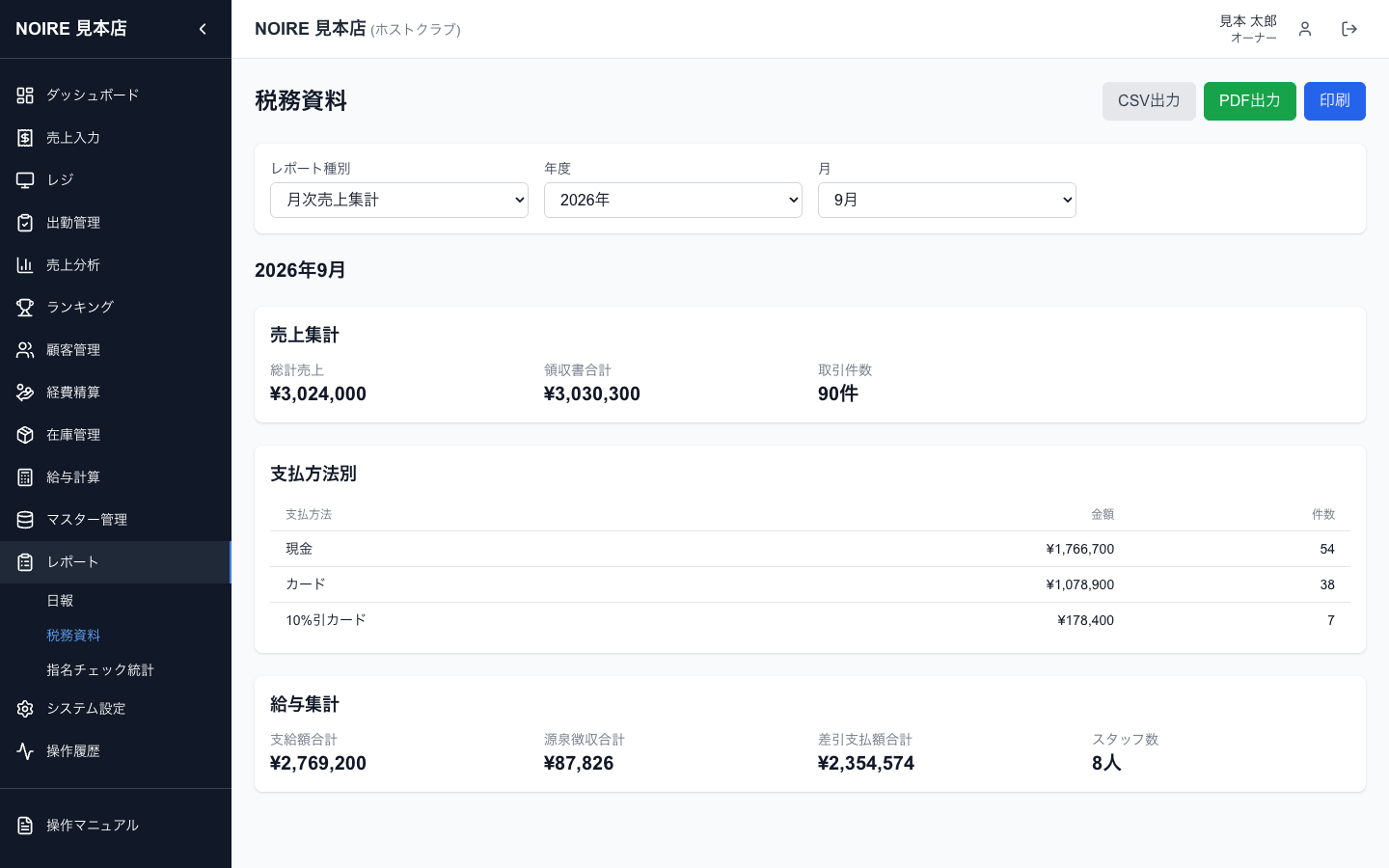Click the 売上入力 receipt icon
The width and height of the screenshot is (1389, 868).
click(x=25, y=138)
